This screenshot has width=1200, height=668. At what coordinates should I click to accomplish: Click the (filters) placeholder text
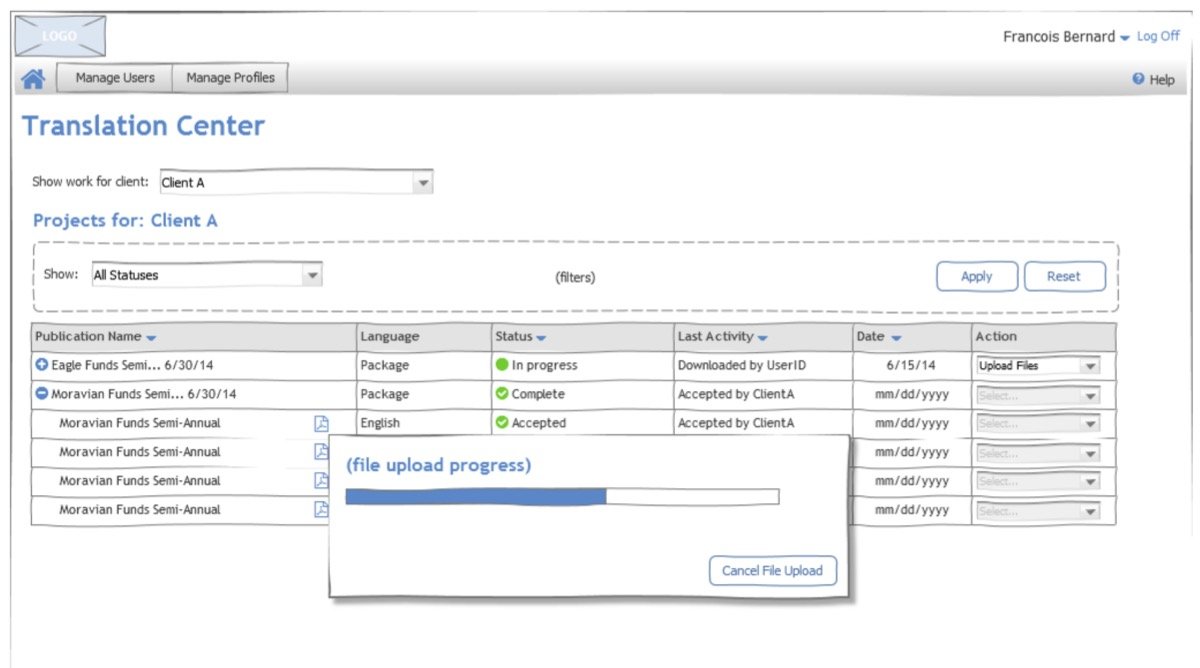575,278
